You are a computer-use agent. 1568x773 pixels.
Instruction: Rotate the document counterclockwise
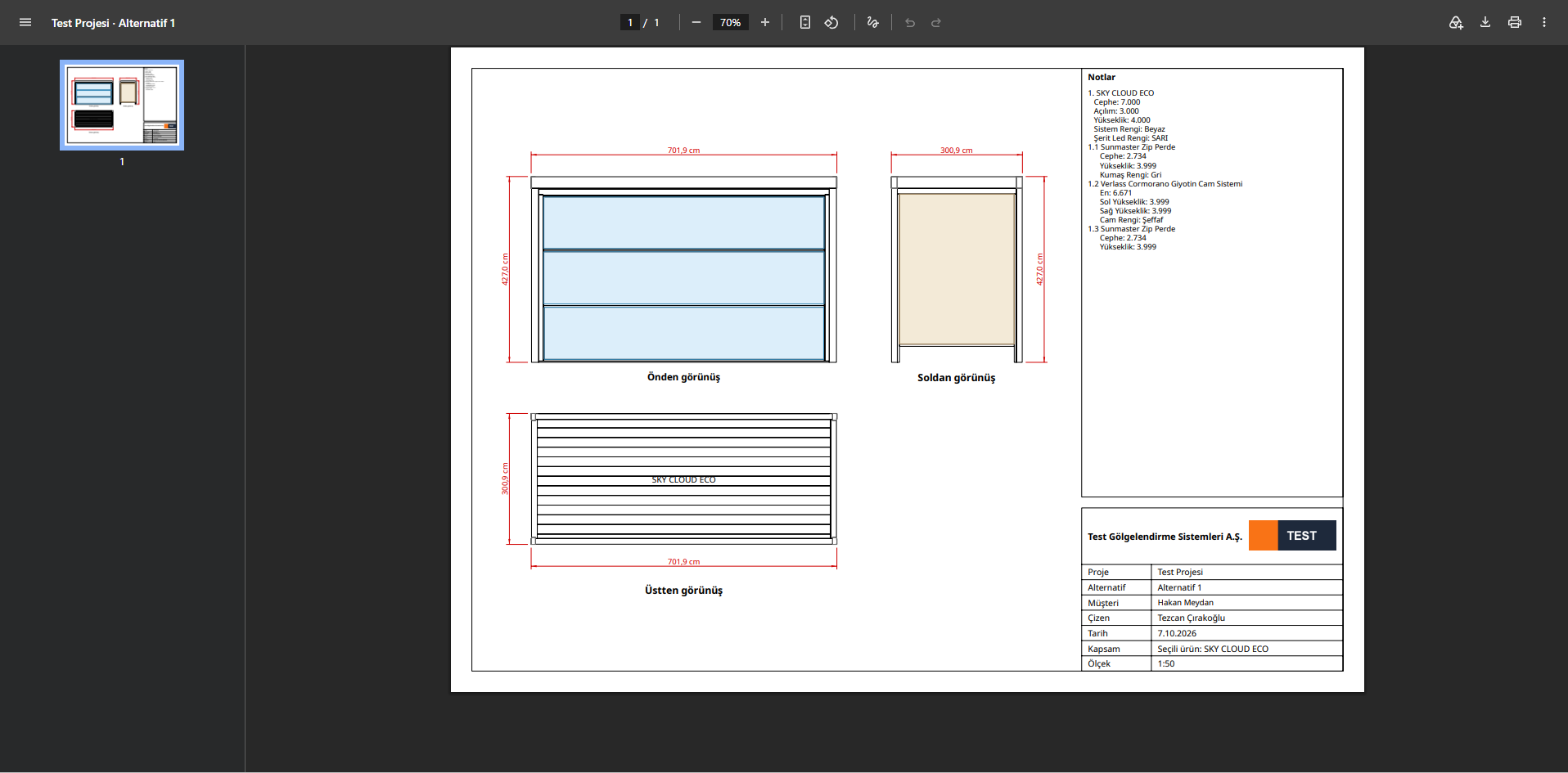(831, 23)
